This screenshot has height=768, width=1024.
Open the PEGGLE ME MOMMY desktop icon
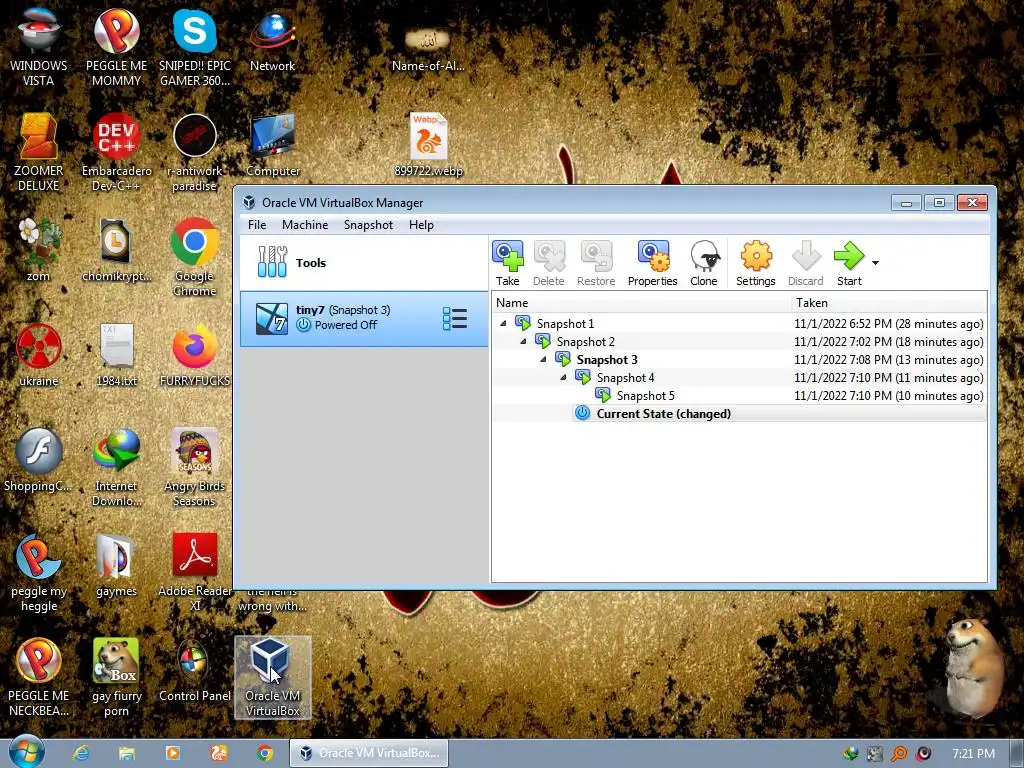(116, 48)
